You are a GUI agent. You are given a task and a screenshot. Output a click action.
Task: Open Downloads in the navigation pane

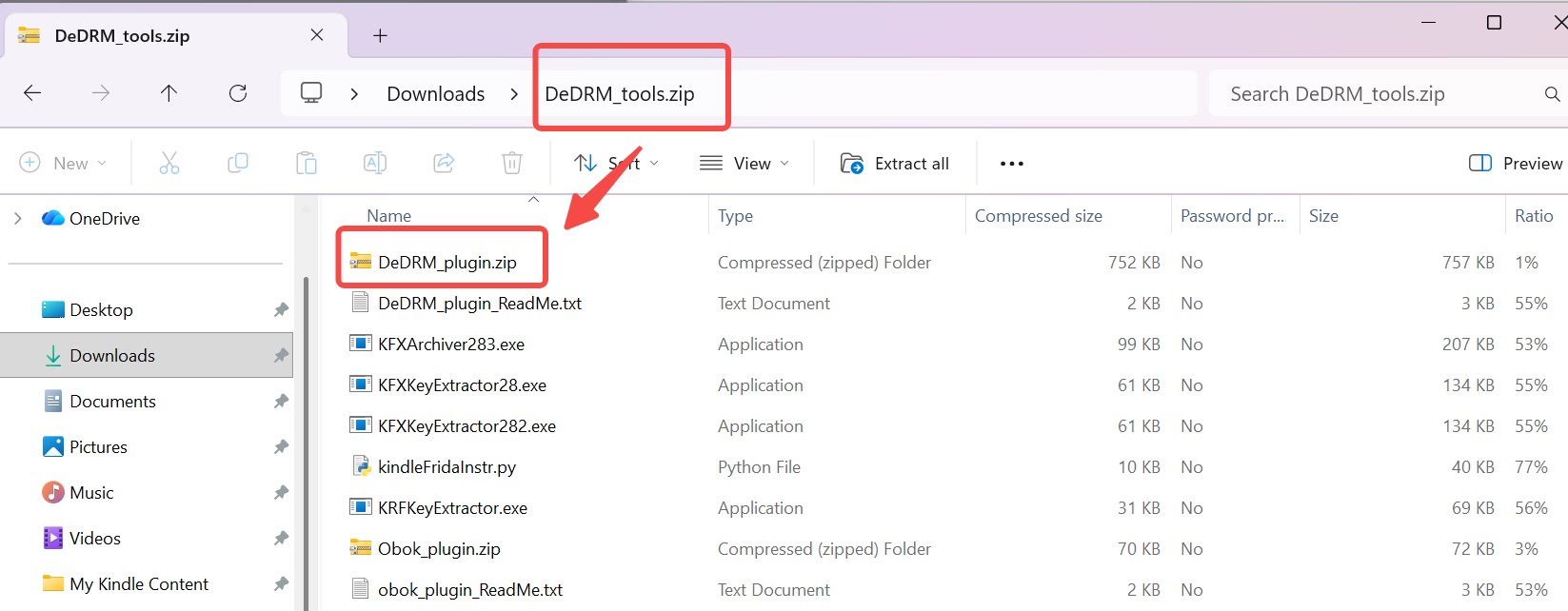click(147, 356)
